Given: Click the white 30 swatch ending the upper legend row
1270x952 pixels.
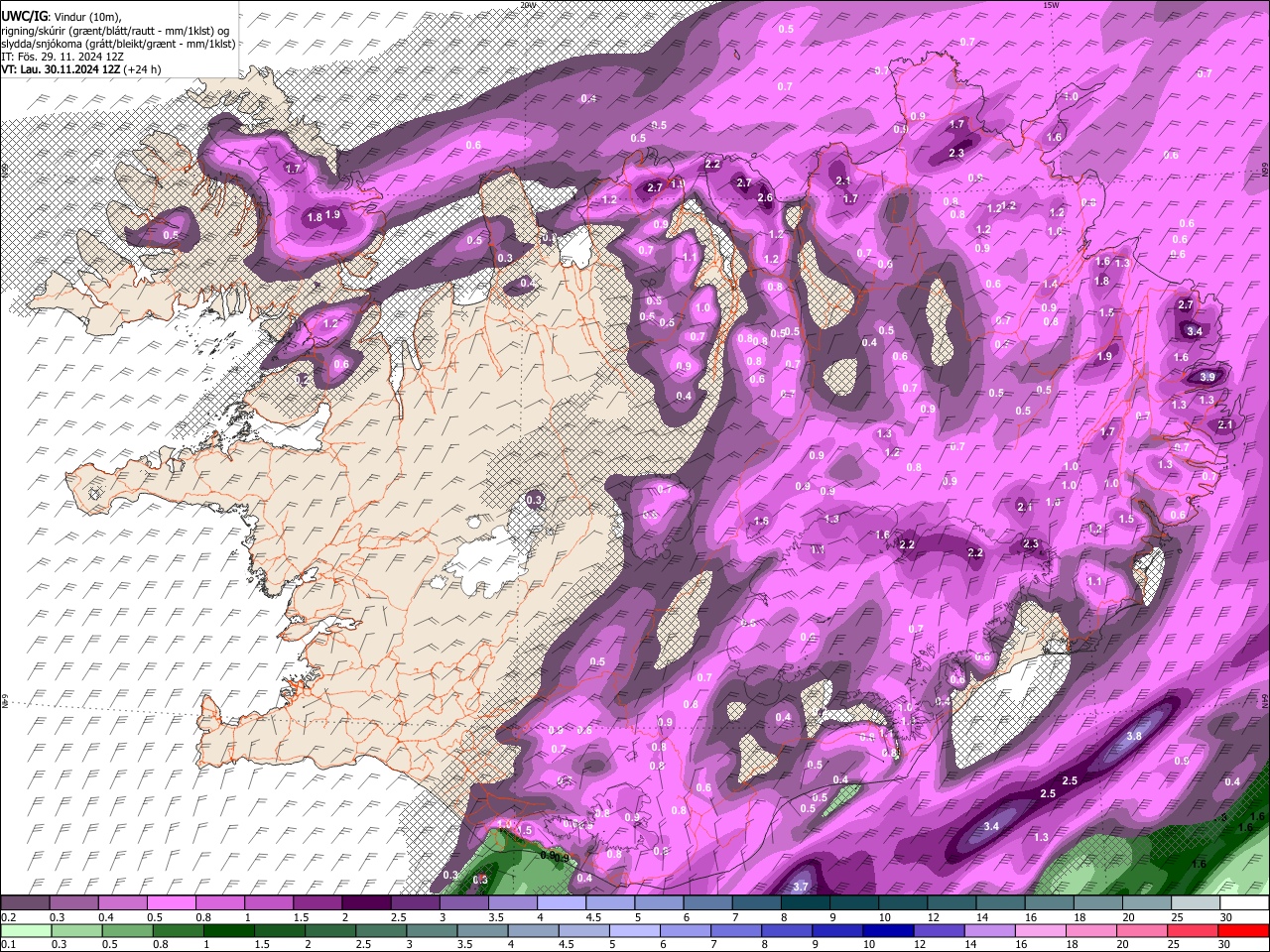Looking at the screenshot, I should coord(1244,902).
